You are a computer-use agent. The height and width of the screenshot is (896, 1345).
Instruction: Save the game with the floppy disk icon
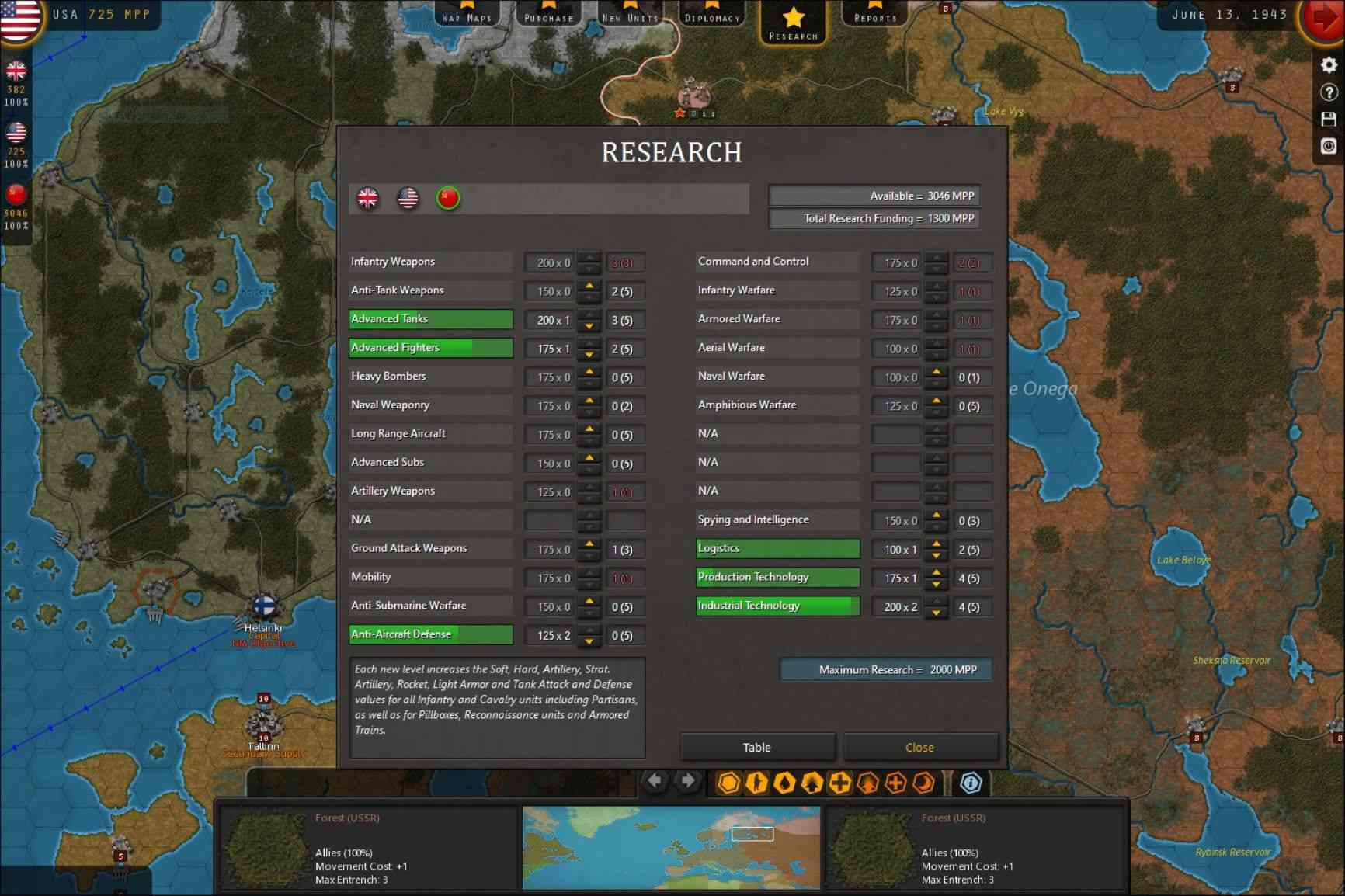point(1329,119)
